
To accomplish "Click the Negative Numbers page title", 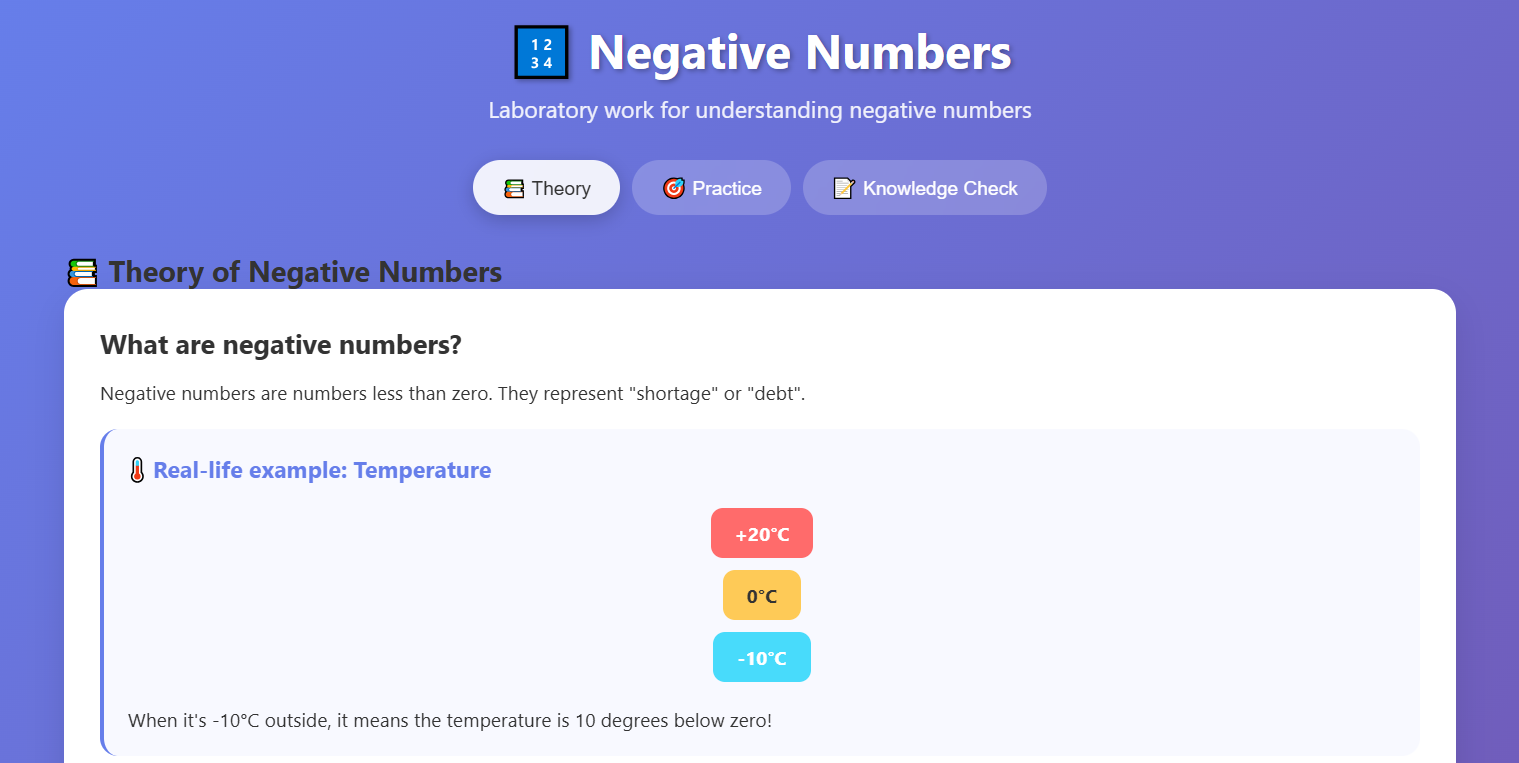I will click(x=800, y=52).
